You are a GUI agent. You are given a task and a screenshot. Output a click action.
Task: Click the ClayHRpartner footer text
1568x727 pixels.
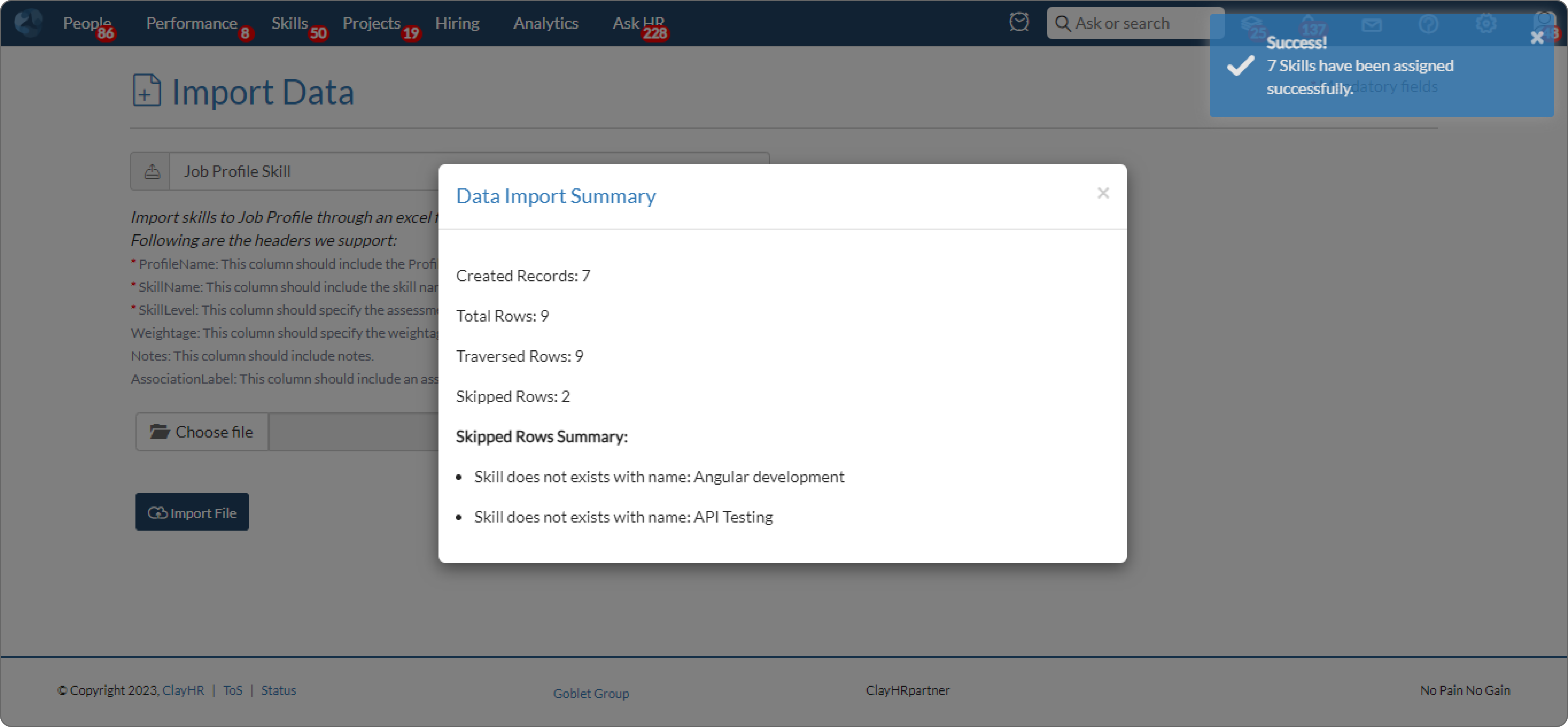click(907, 690)
